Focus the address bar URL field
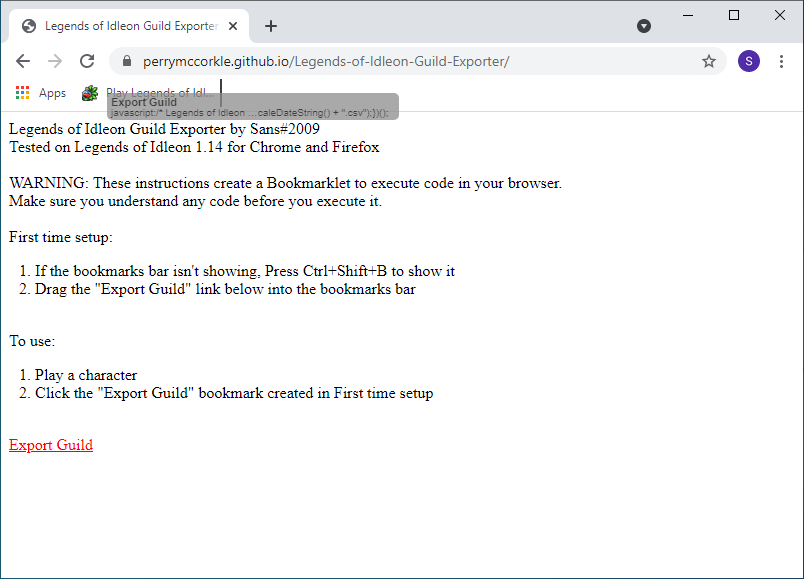The image size is (804, 579). [400, 61]
